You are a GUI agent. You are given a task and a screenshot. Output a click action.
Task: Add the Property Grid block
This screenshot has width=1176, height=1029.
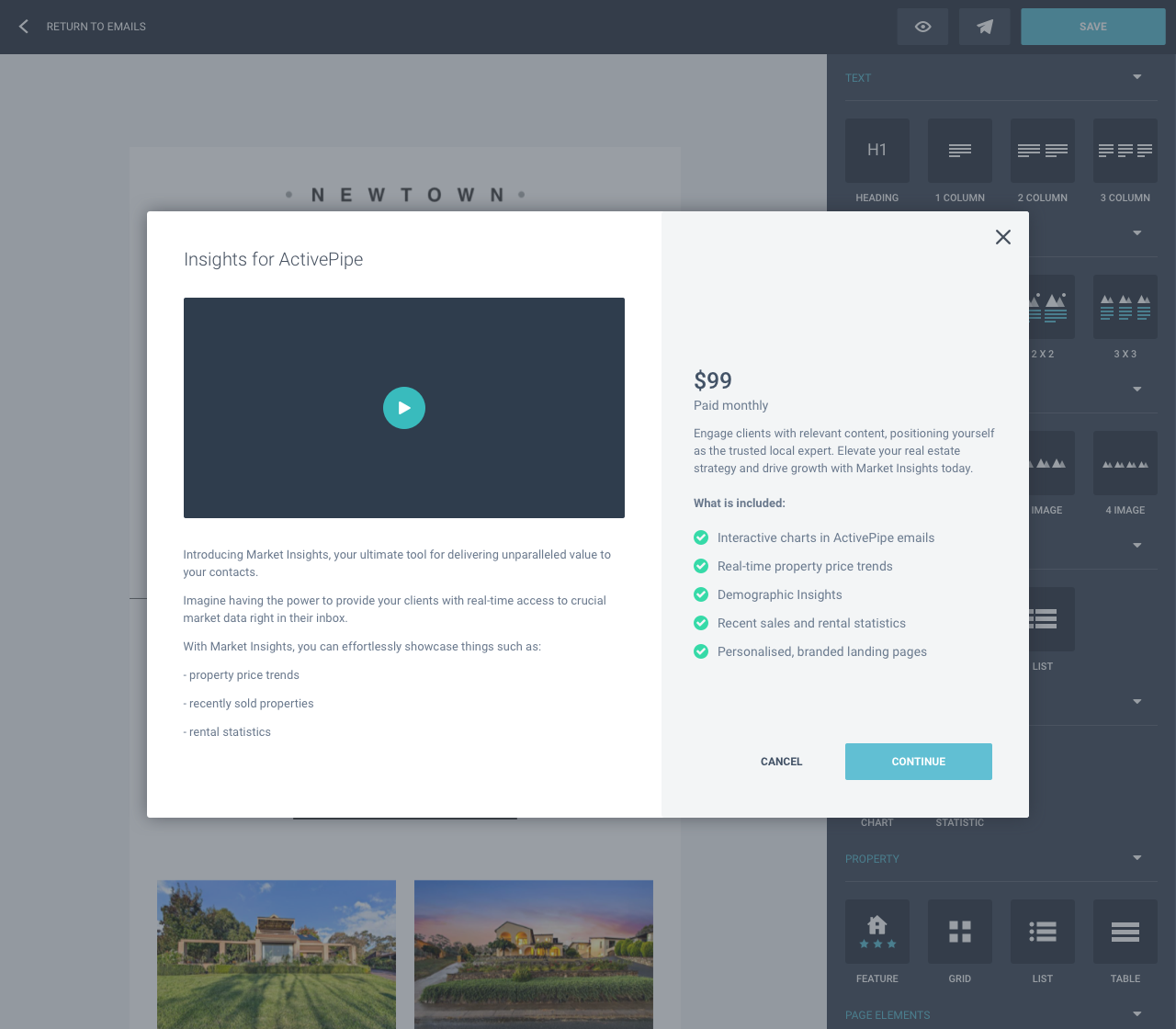point(960,932)
